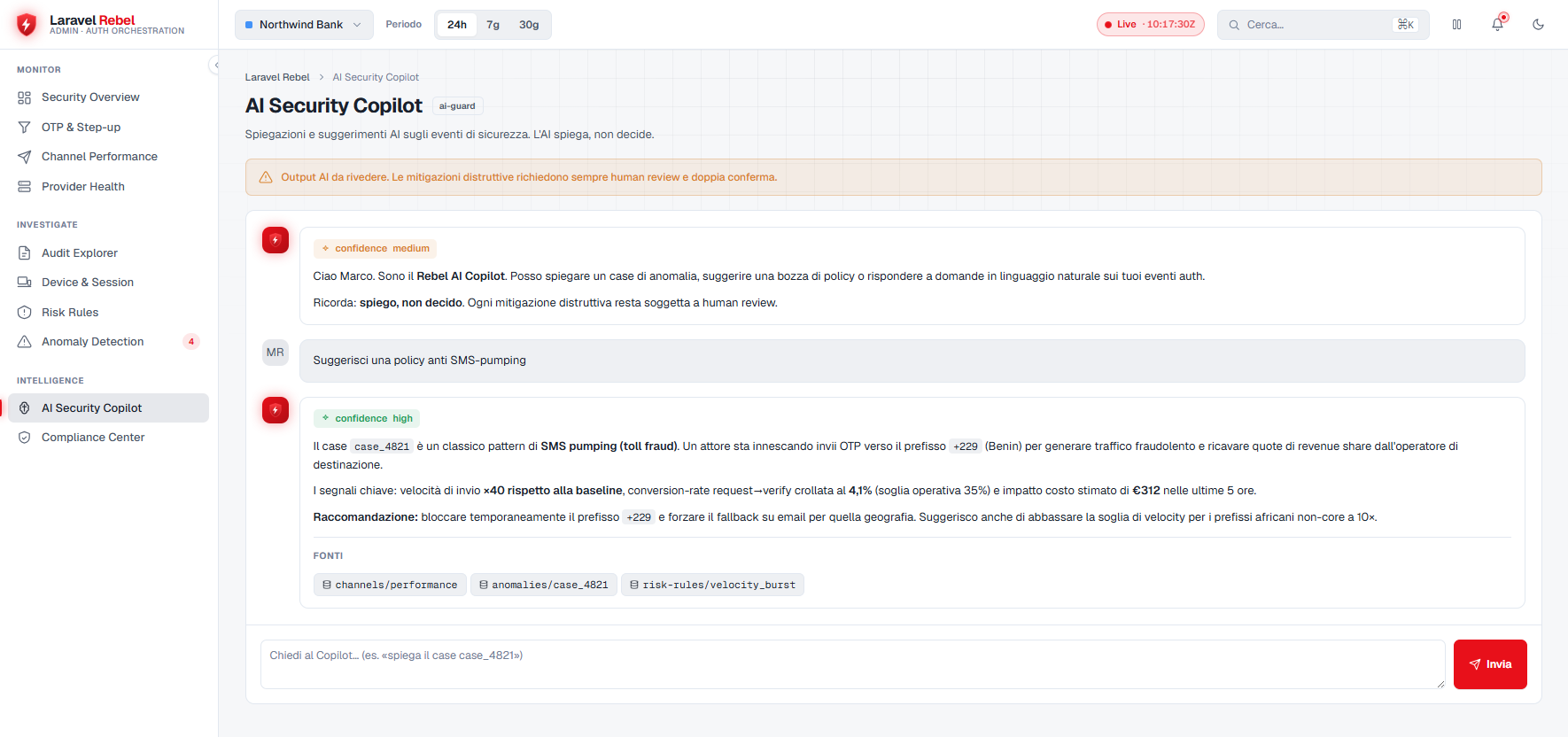Viewport: 1568px width, 737px height.
Task: Click the confidence high badge
Action: point(367,419)
